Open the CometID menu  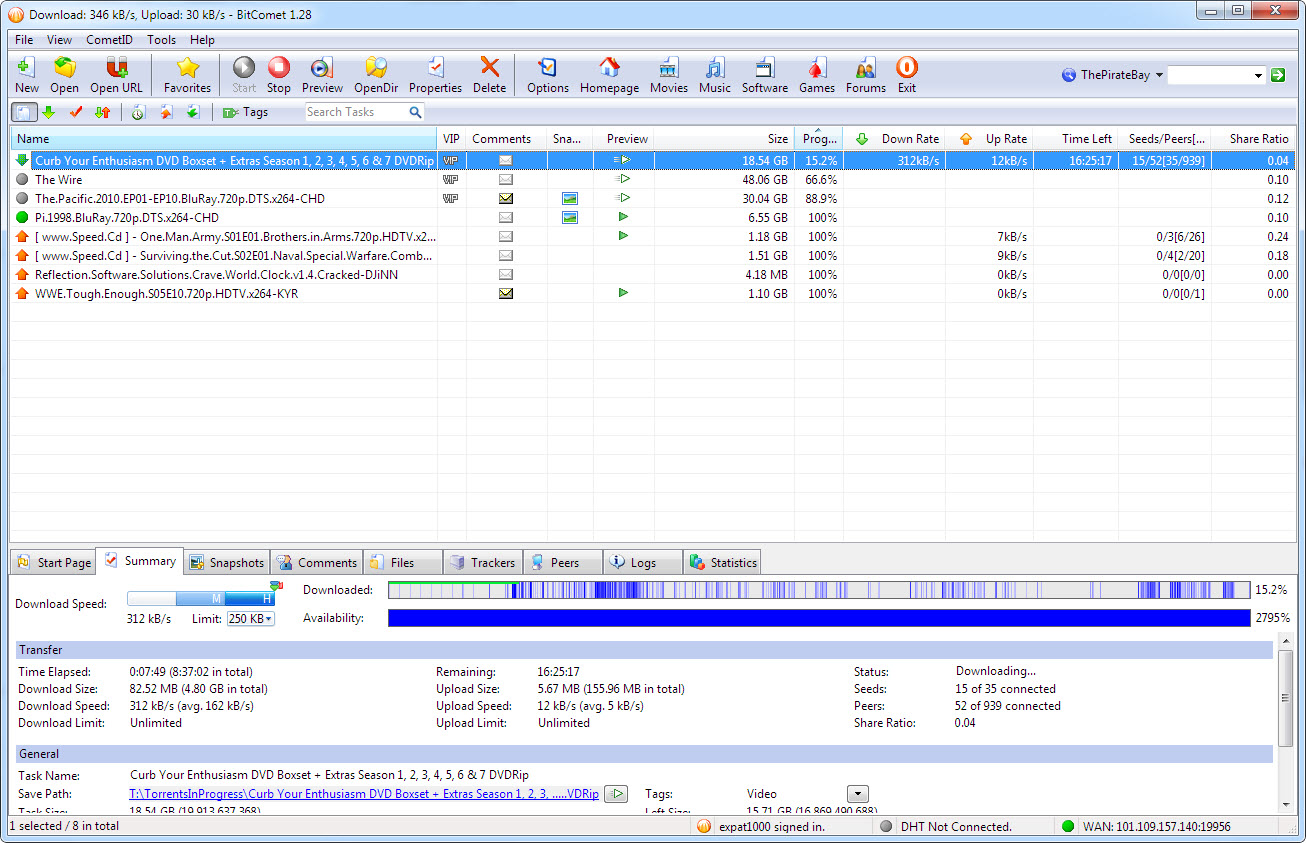pos(110,40)
